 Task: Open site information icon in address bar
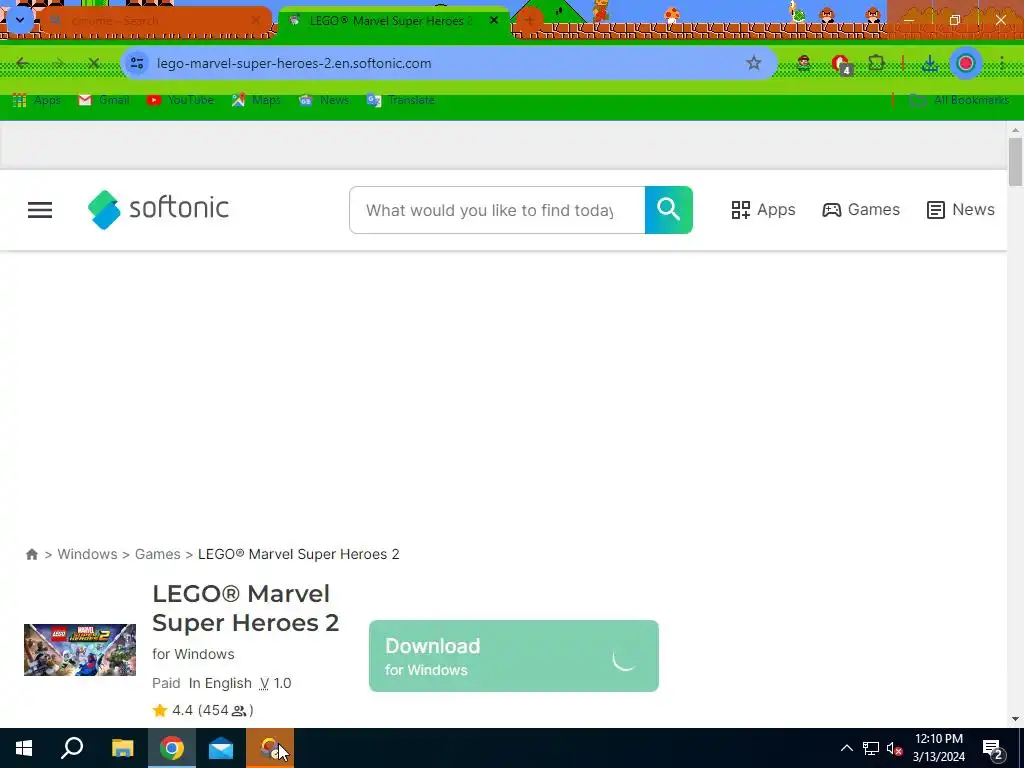[x=136, y=63]
